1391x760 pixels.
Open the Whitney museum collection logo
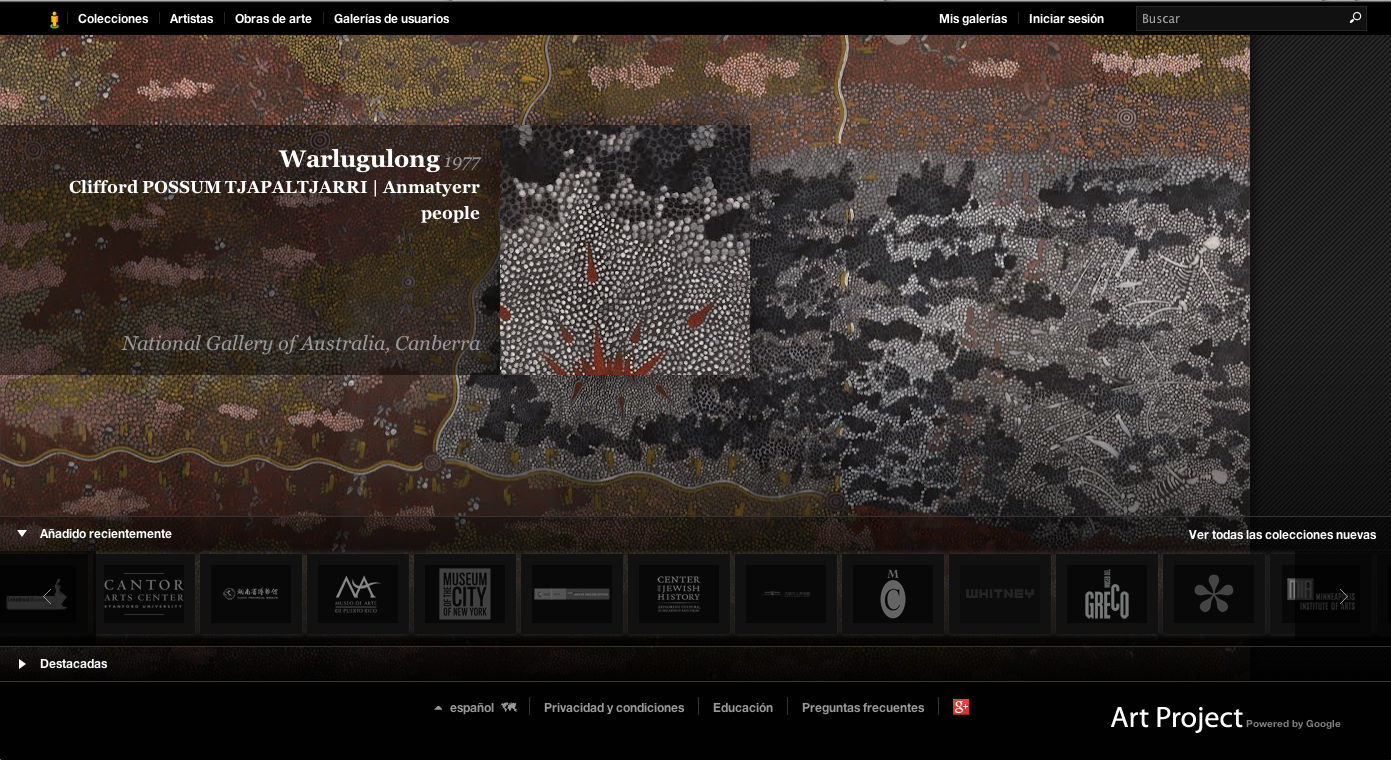pos(999,594)
